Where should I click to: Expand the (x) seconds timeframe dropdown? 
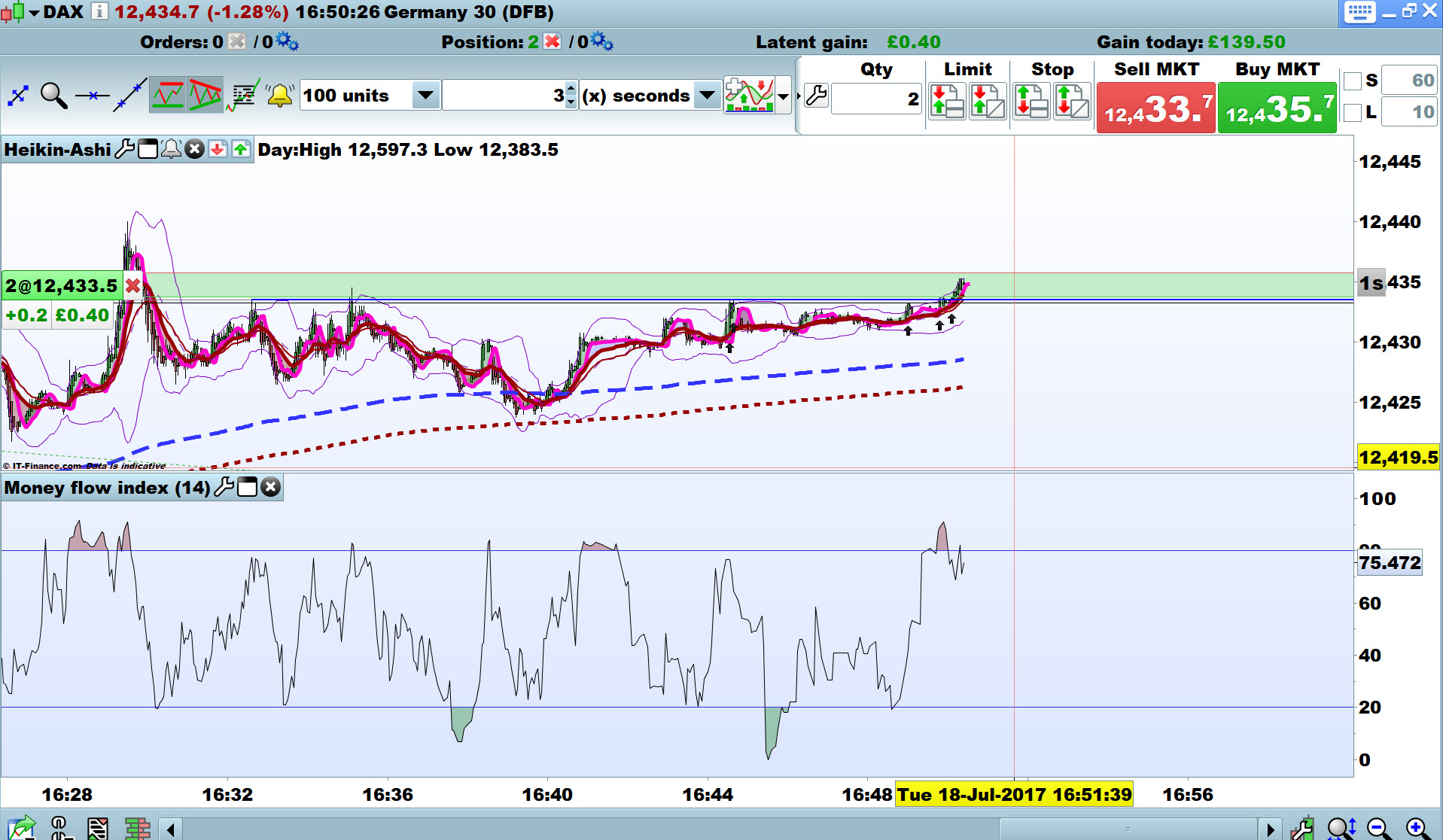pos(707,96)
